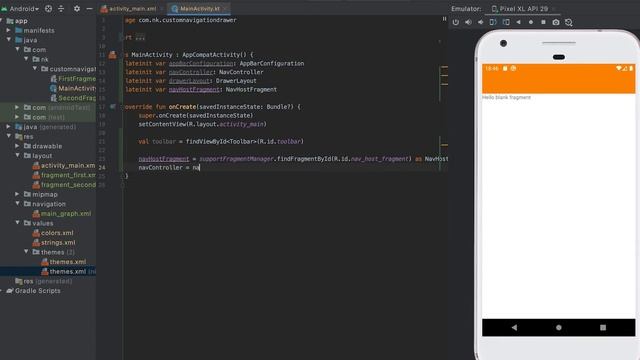The width and height of the screenshot is (640, 360).
Task: Open FirstFragment file in tree
Action: 73,78
